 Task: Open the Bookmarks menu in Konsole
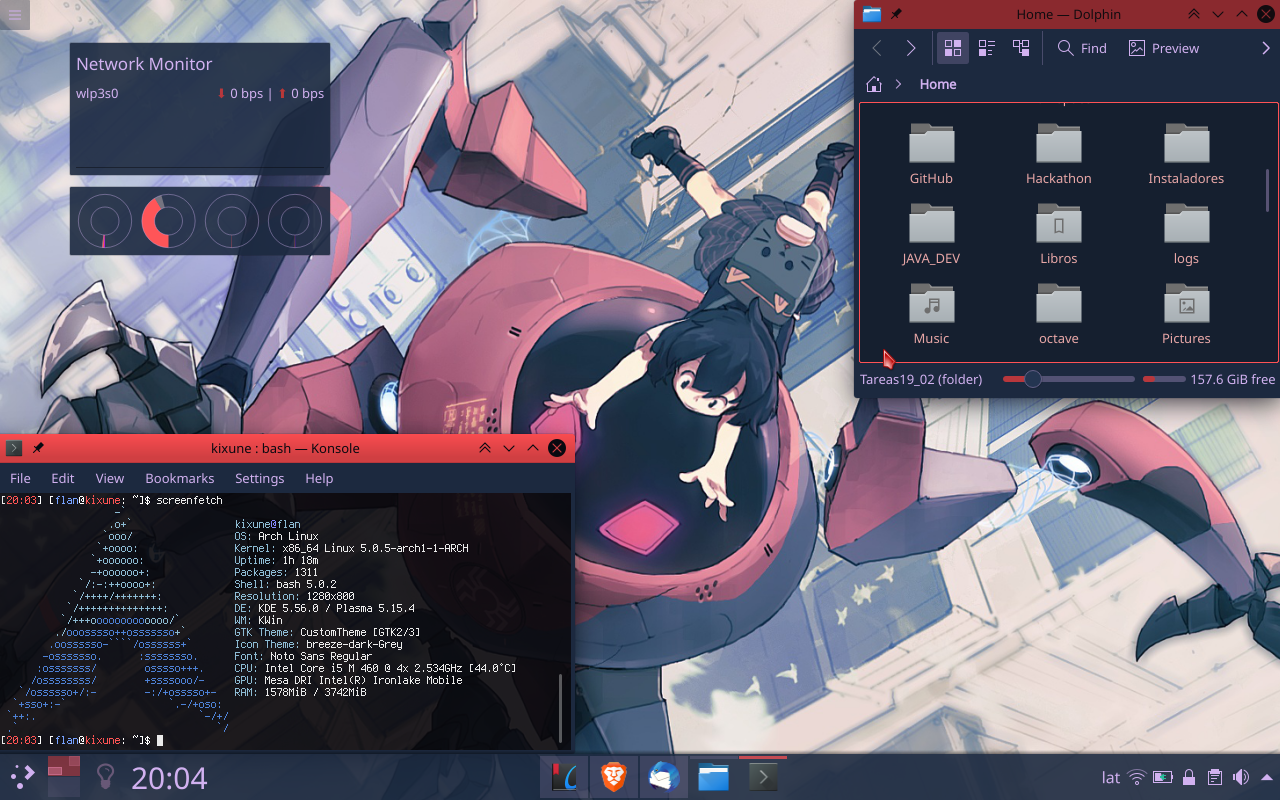tap(180, 478)
